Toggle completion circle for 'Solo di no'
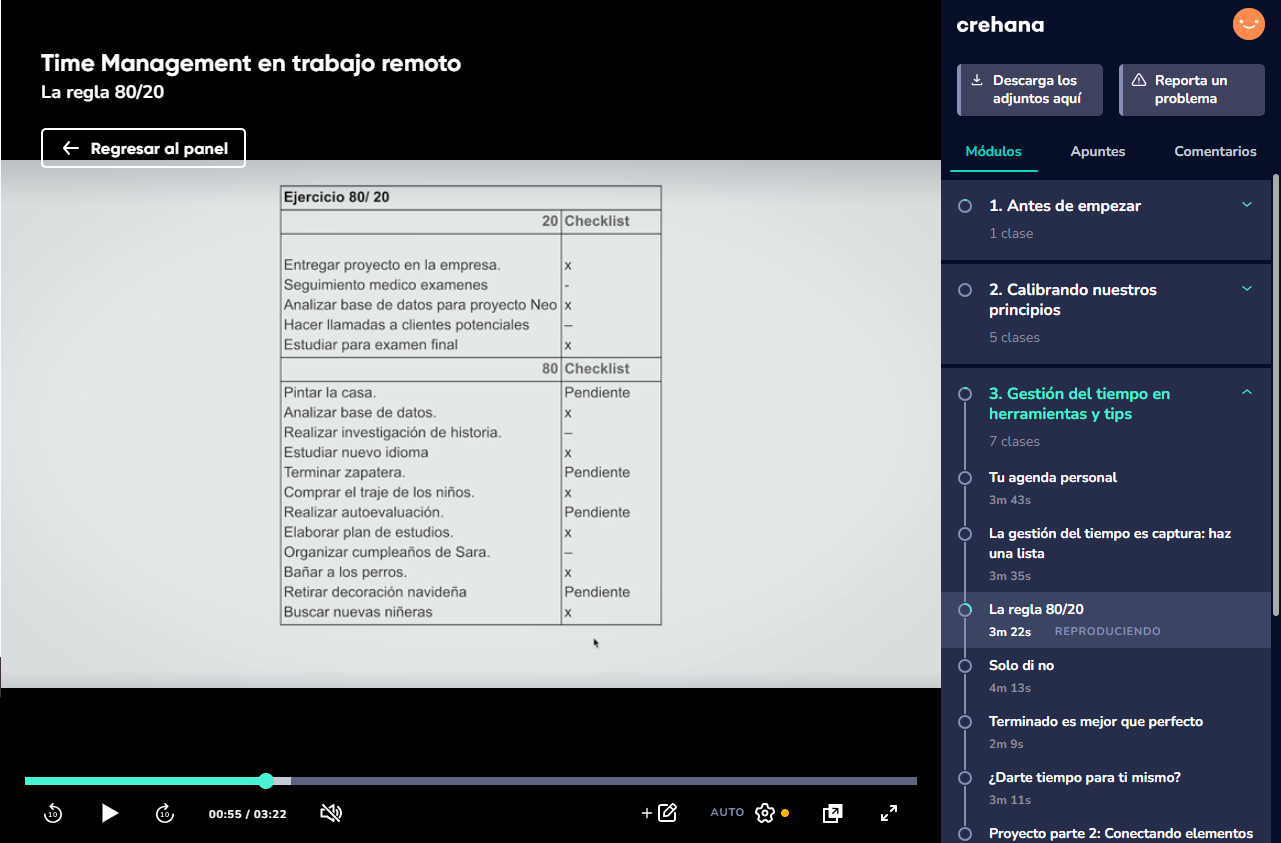The image size is (1281, 843). click(x=964, y=665)
